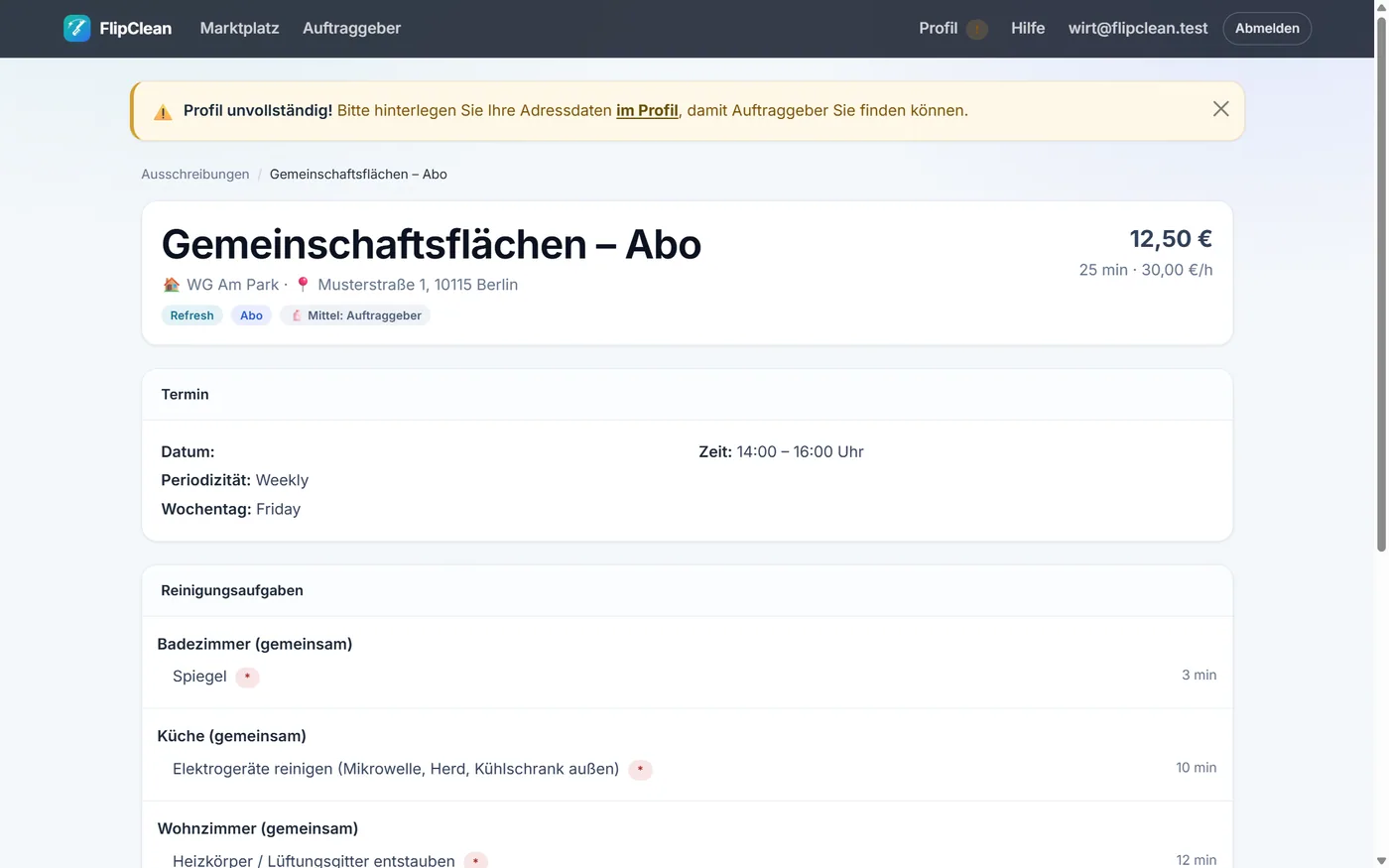
Task: Click the 'Elektrogeräte reinigen' task text
Action: 396,769
